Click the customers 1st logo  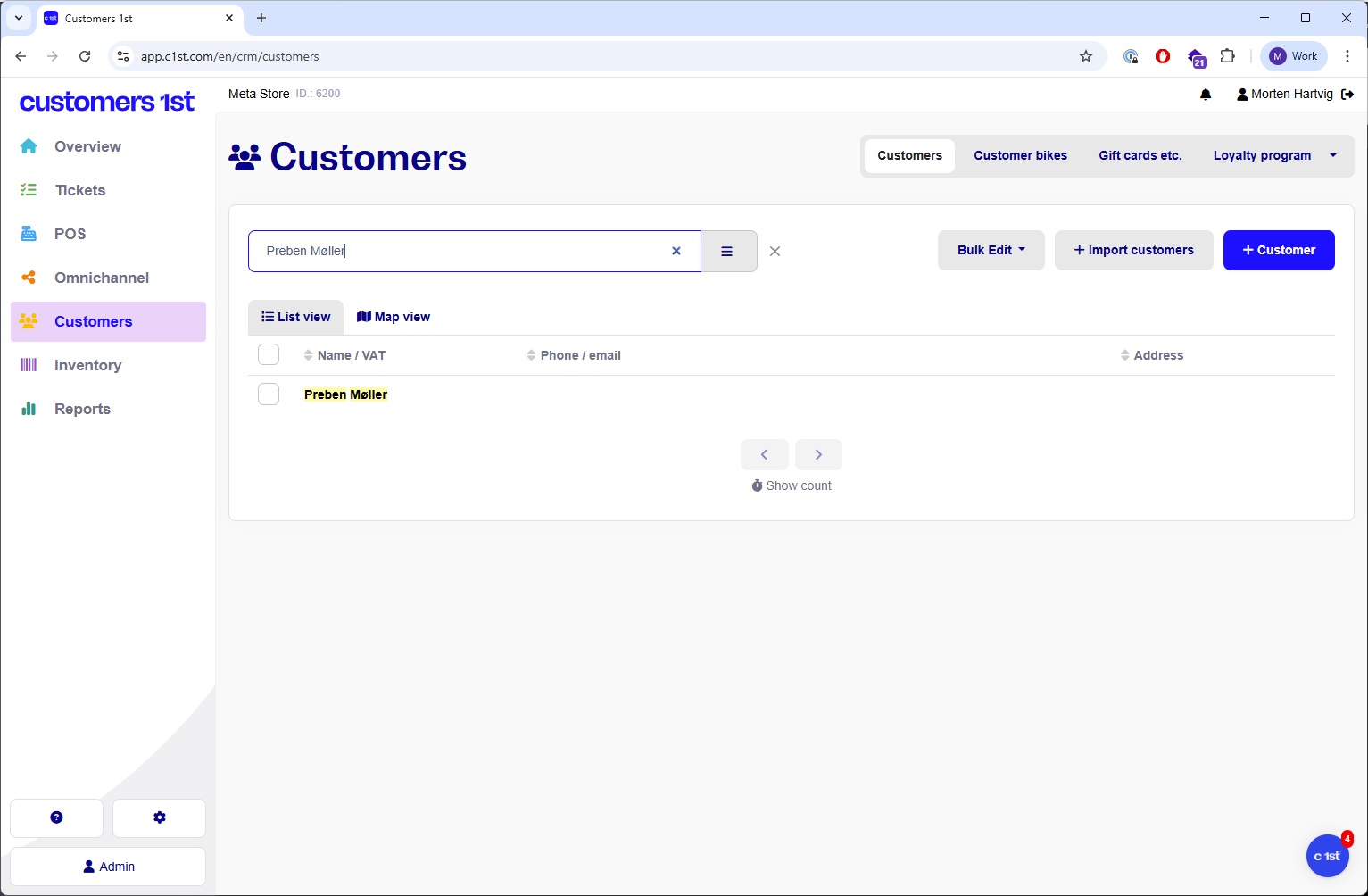click(107, 102)
